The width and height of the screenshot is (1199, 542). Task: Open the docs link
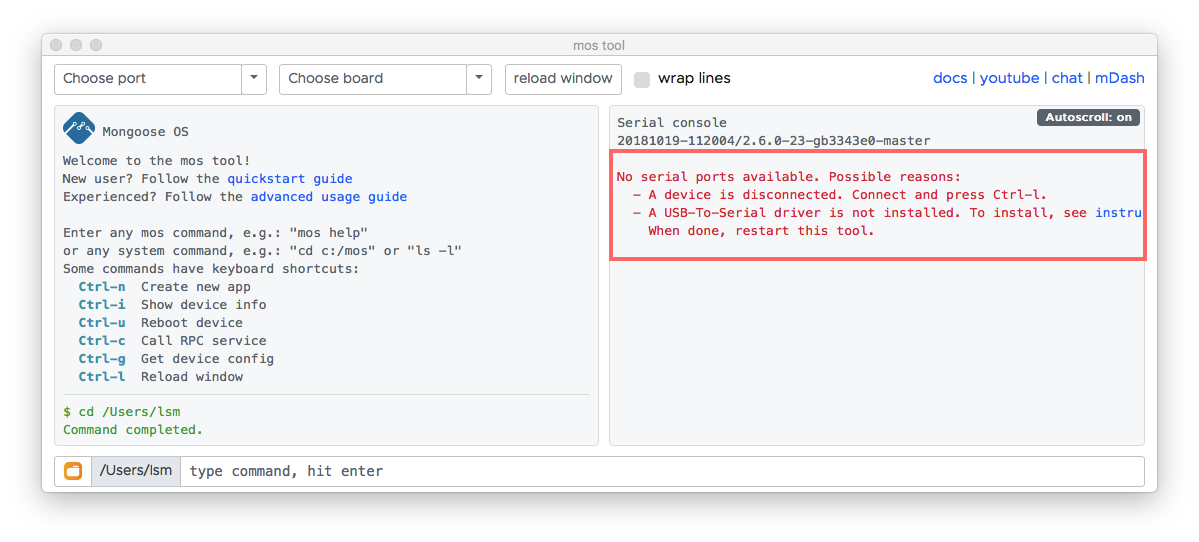(950, 78)
